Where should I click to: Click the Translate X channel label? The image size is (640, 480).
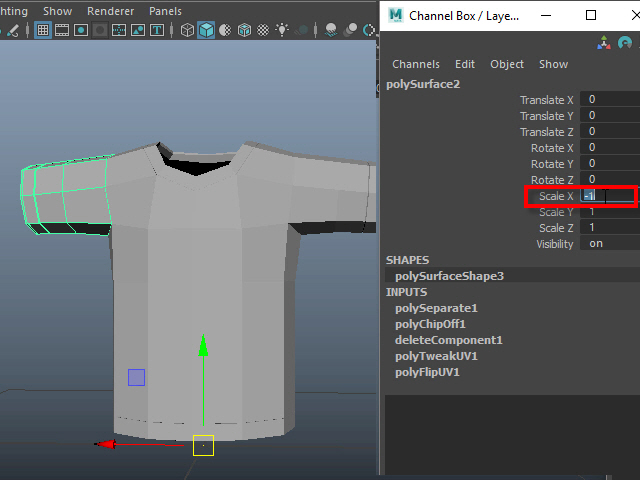tap(546, 100)
